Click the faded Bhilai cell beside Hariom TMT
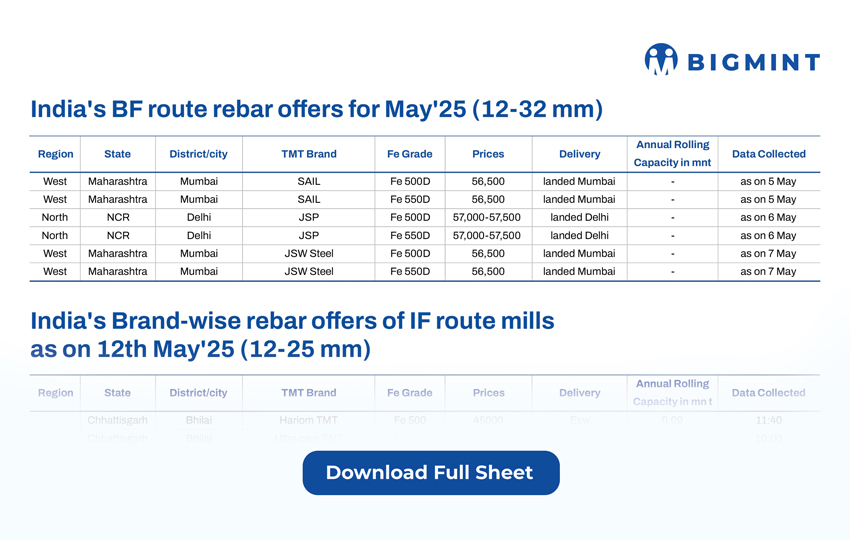 tap(198, 421)
